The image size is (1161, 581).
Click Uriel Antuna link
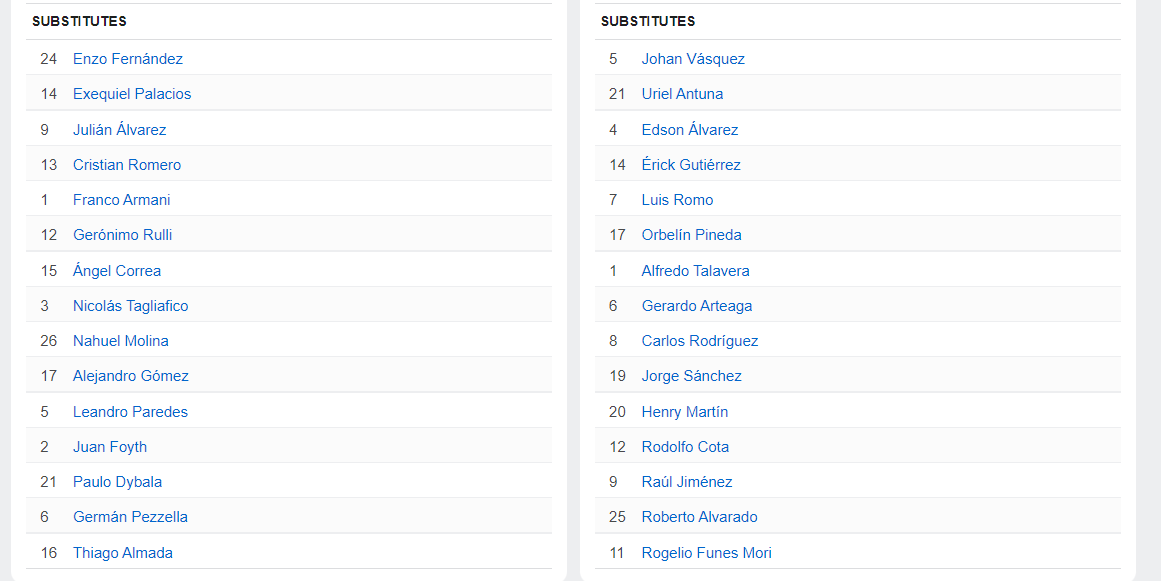(682, 94)
